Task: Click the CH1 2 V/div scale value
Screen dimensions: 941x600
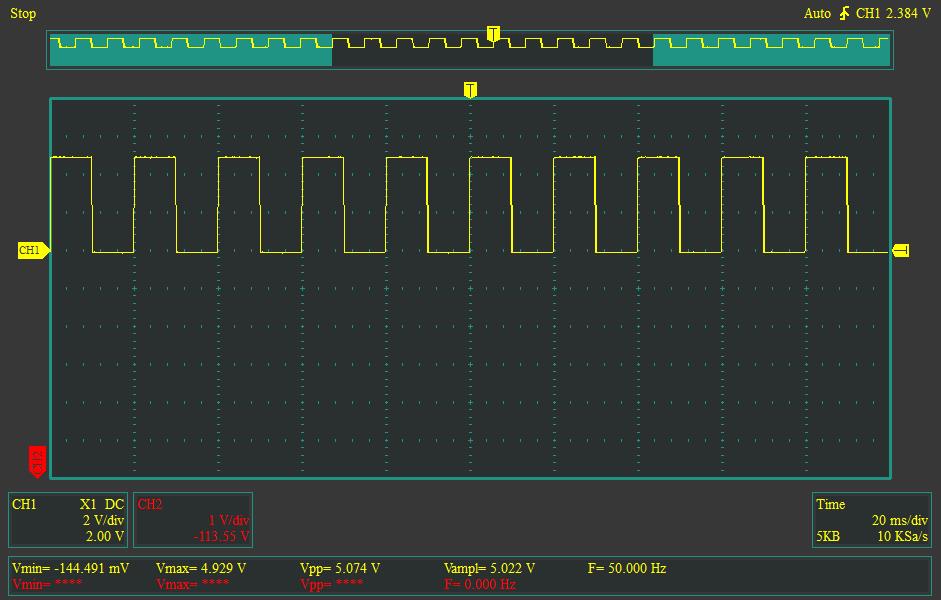Action: click(103, 521)
